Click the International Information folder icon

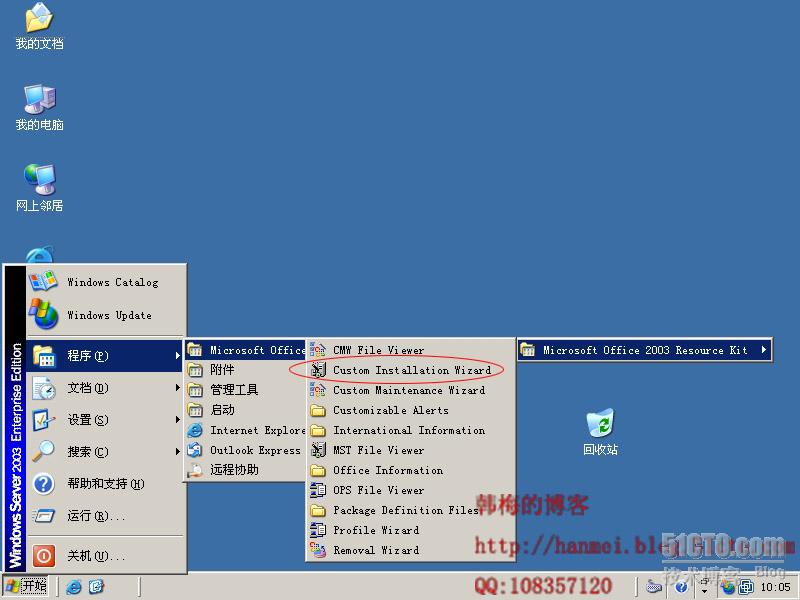pos(318,431)
